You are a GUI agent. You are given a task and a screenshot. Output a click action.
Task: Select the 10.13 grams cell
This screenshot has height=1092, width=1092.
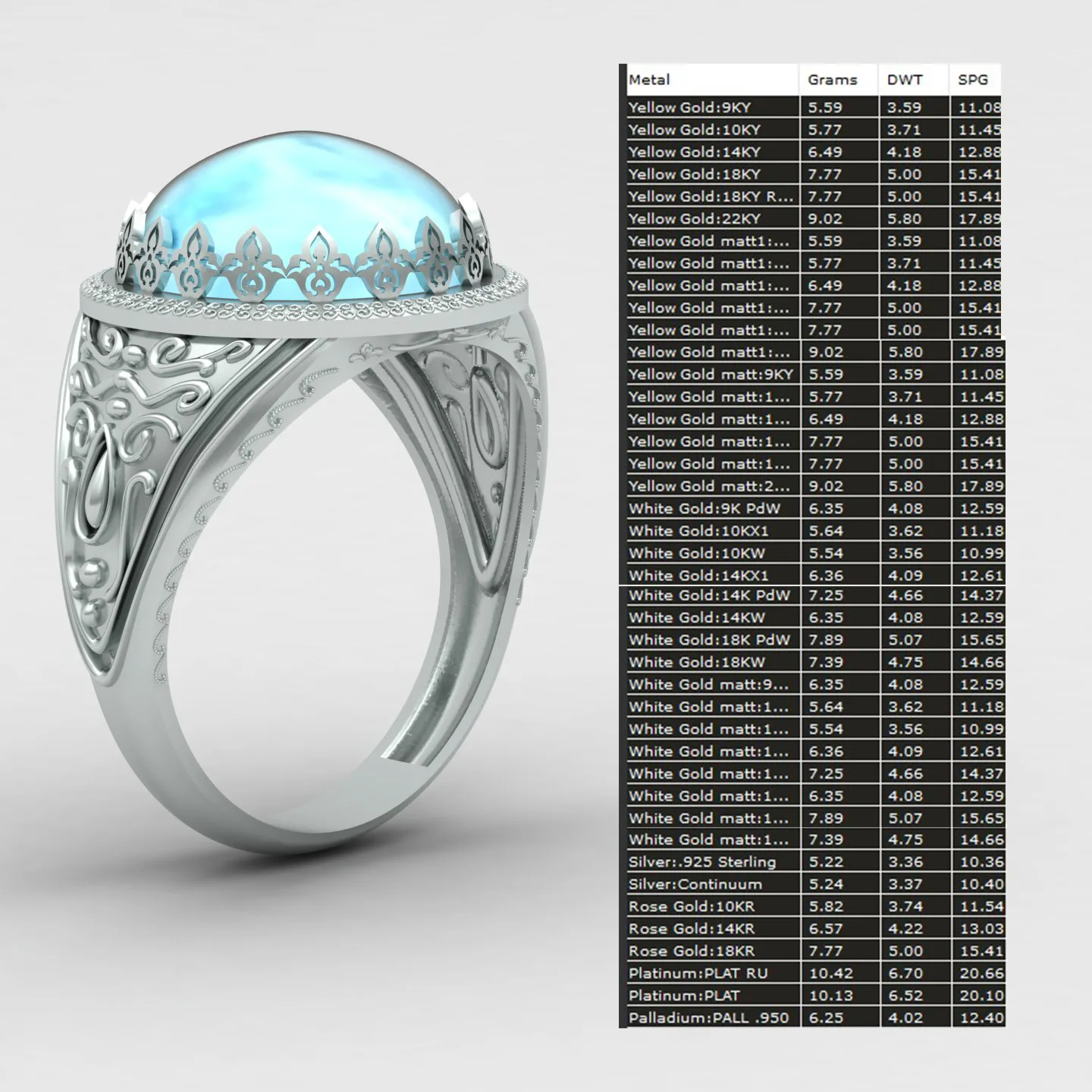pyautogui.click(x=830, y=996)
